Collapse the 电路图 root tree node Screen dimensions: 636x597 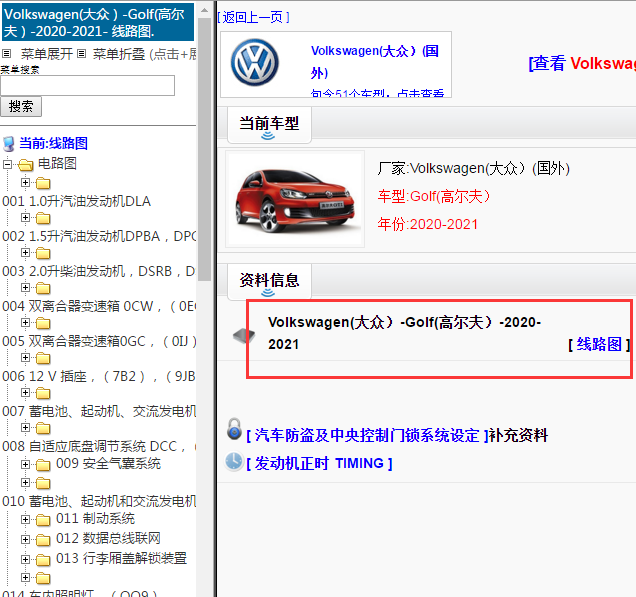tap(7, 164)
